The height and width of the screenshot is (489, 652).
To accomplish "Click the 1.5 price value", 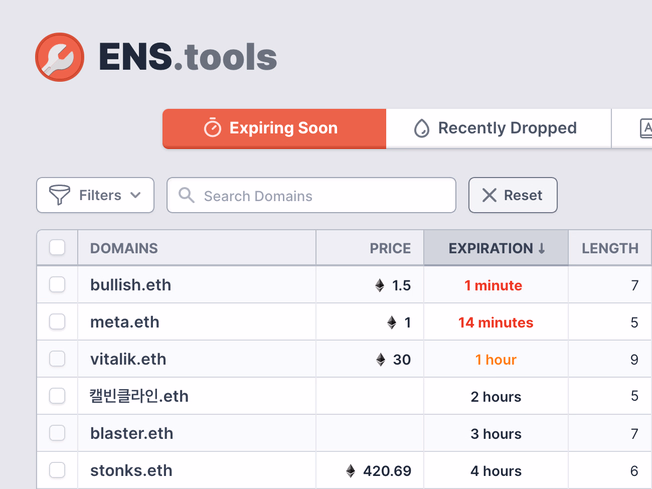I will 401,286.
